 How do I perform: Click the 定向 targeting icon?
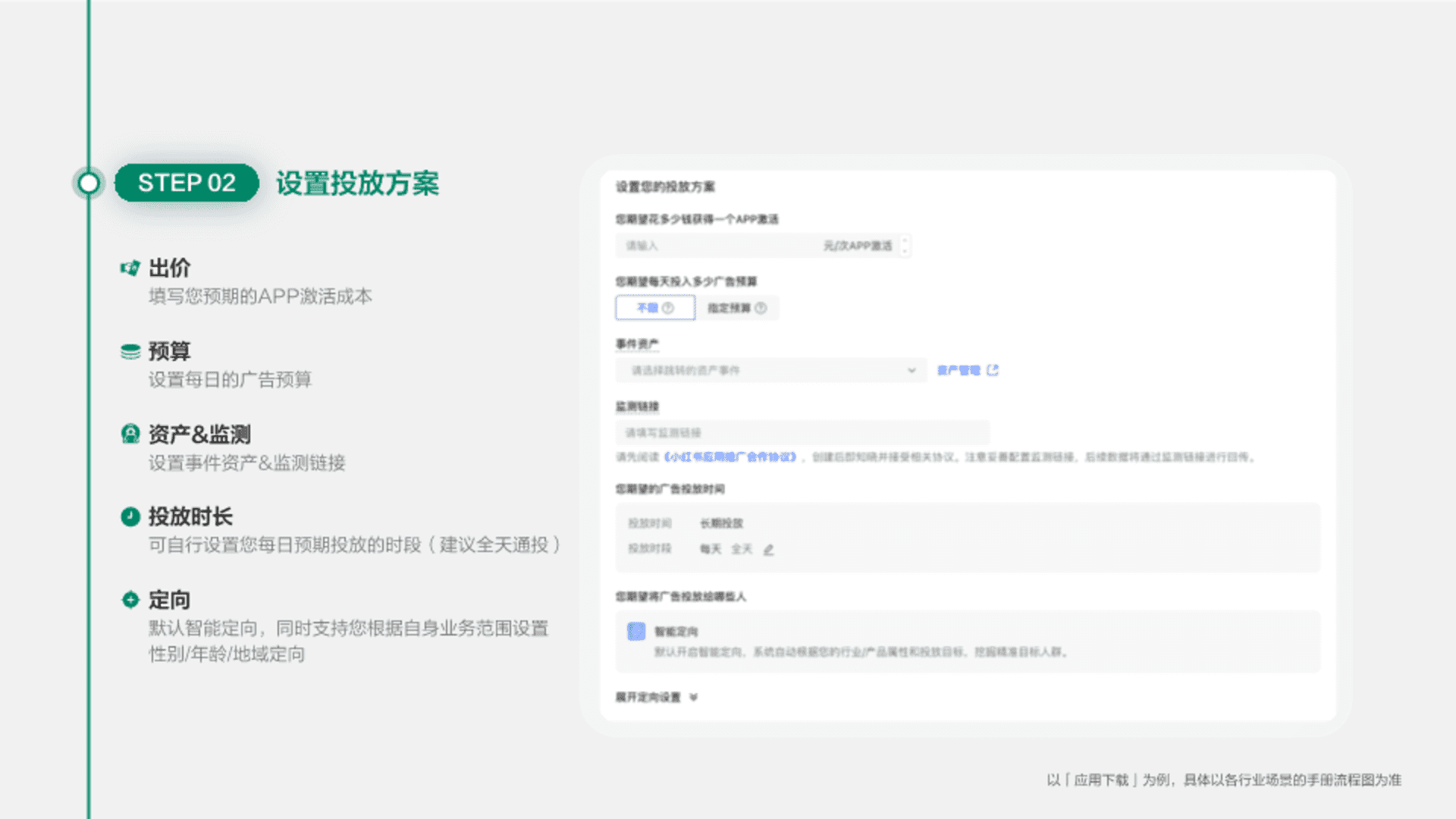130,600
